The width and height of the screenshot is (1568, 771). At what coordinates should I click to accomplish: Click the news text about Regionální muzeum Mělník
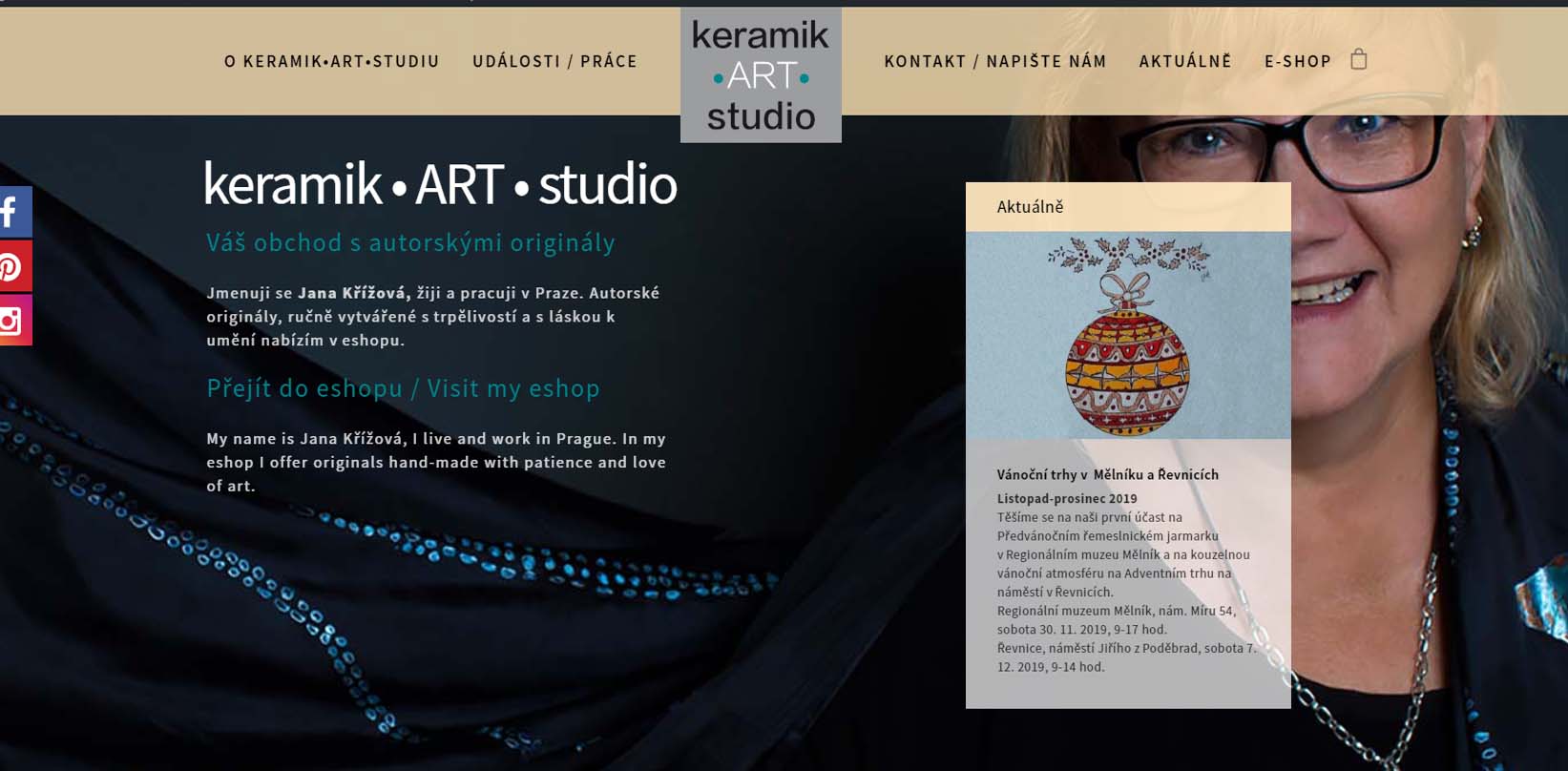point(1117,620)
